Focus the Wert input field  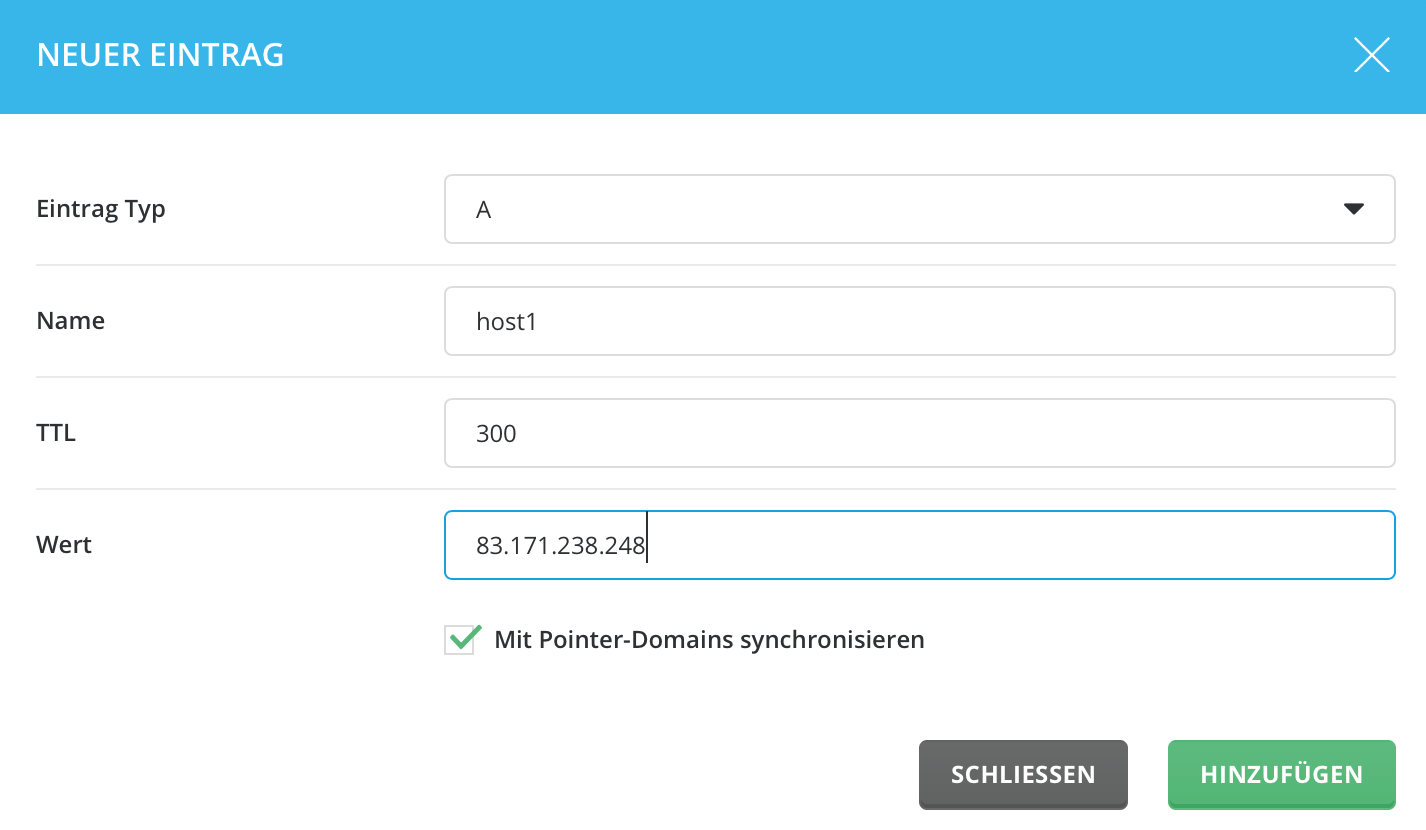(x=919, y=545)
